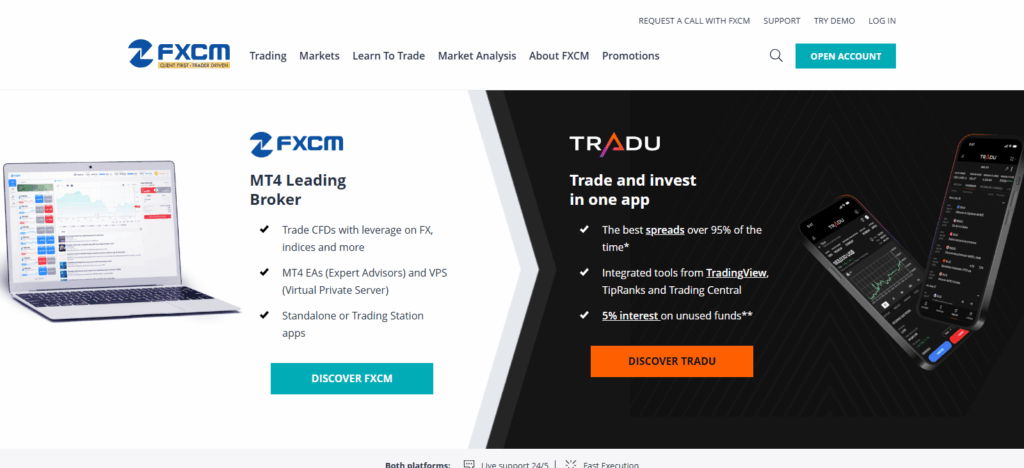The width and height of the screenshot is (1024, 468).
Task: Click text Standalone or Trading Station apps
Action: [353, 324]
